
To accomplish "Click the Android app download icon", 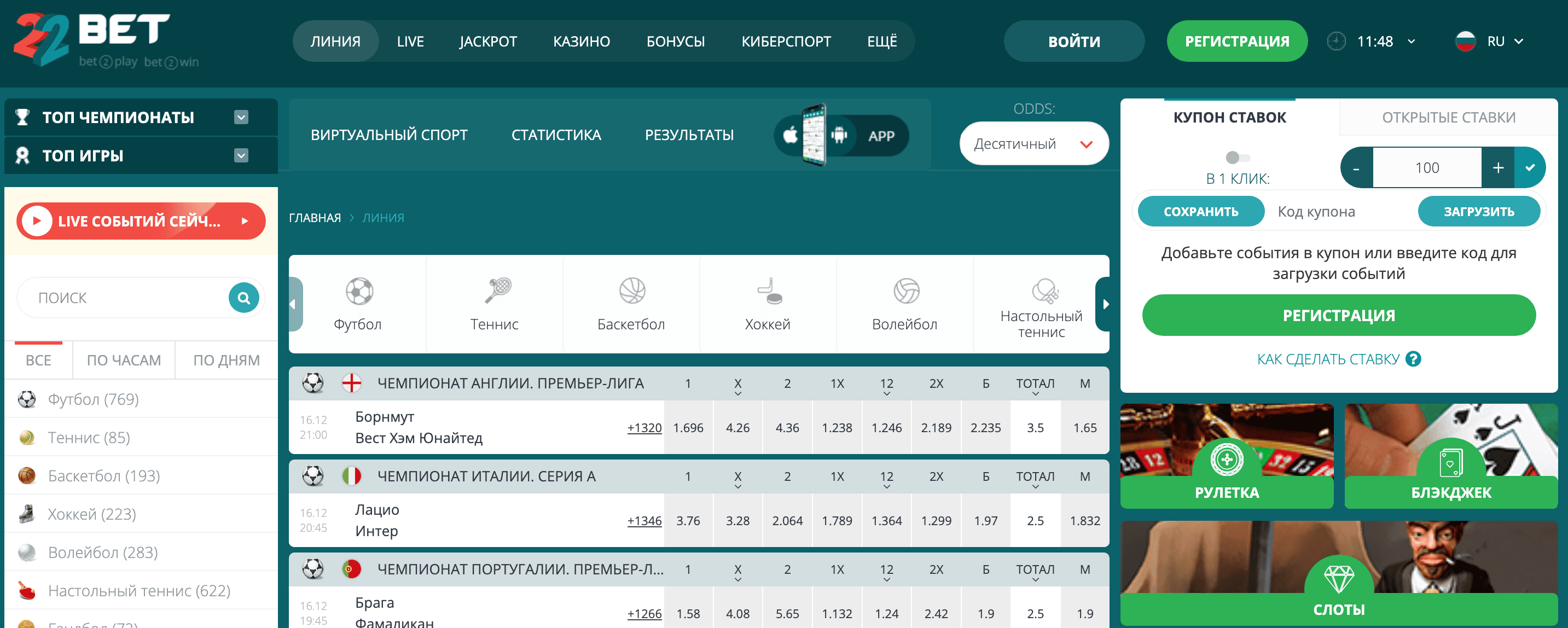I will point(839,135).
